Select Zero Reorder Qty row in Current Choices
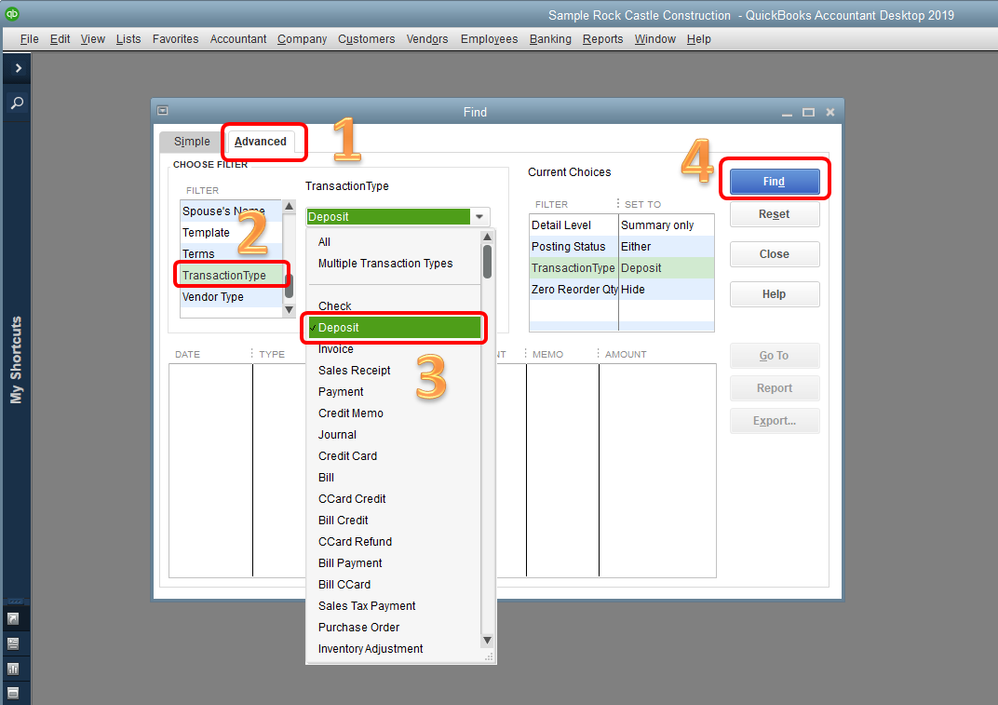 pyautogui.click(x=622, y=290)
